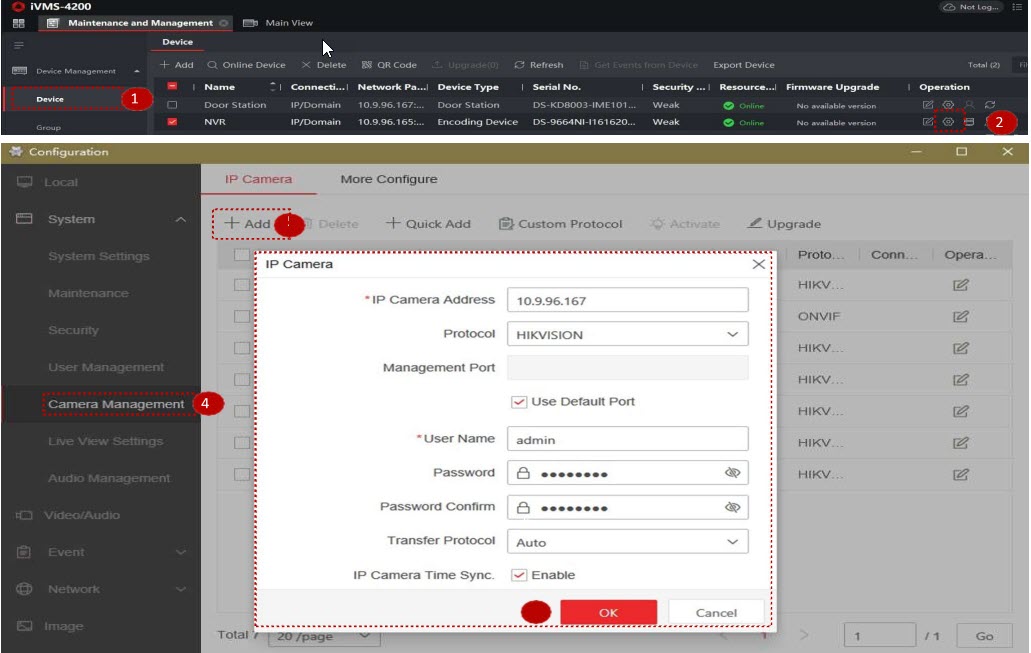
Task: Show the Password field eye icon
Action: coord(732,473)
